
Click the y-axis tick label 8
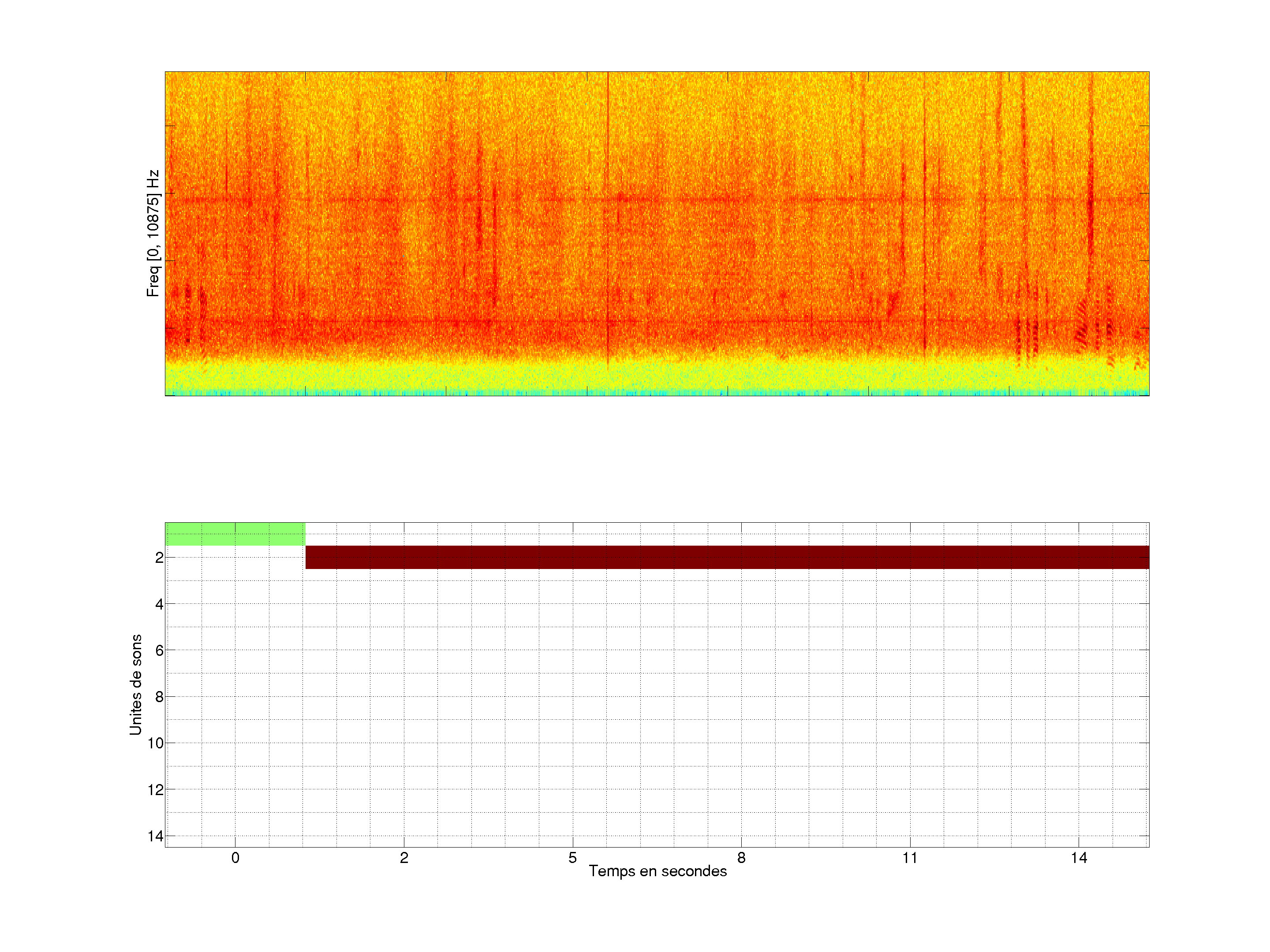[x=159, y=697]
